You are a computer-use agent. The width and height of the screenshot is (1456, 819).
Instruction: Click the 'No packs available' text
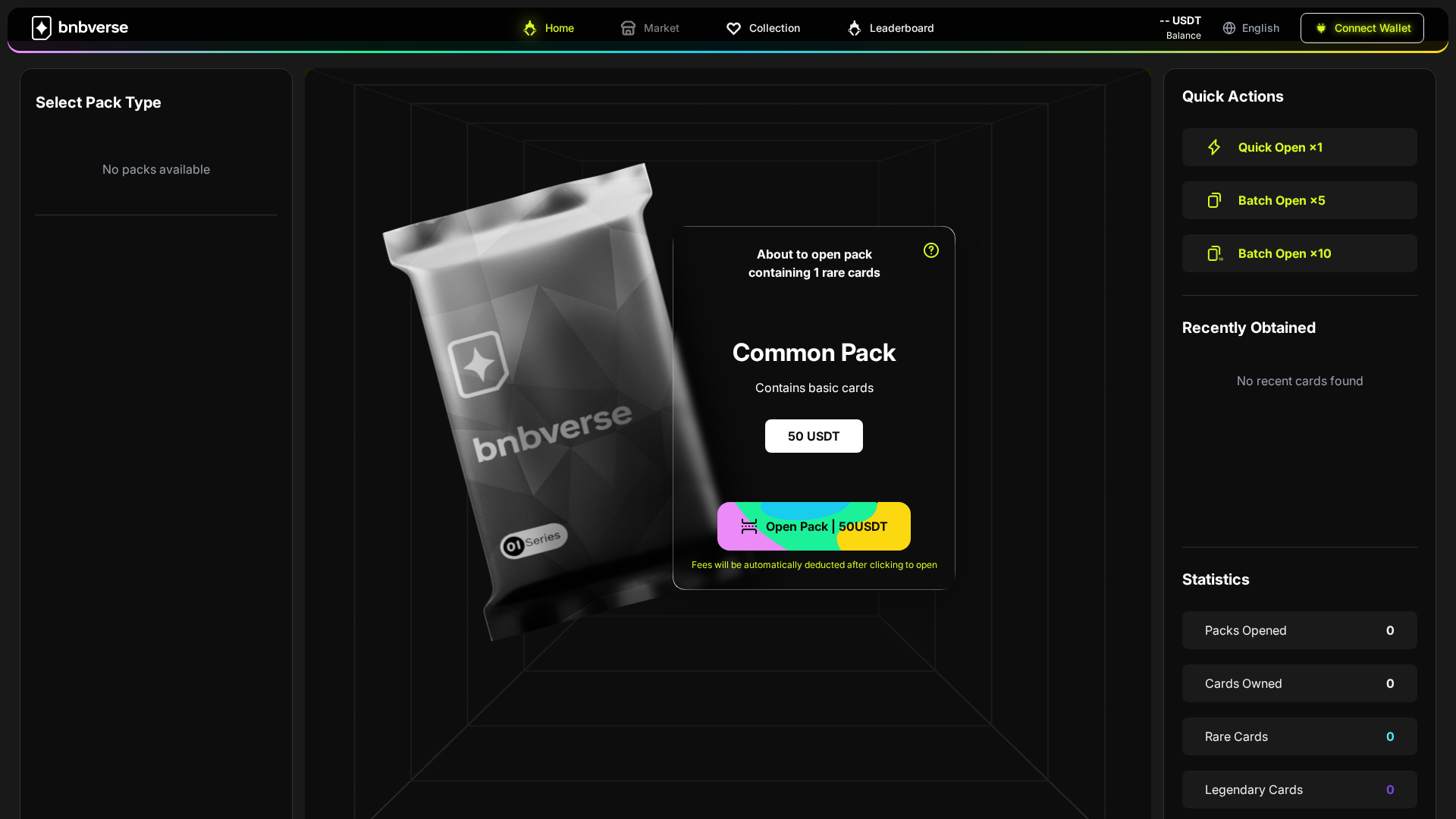(x=156, y=169)
